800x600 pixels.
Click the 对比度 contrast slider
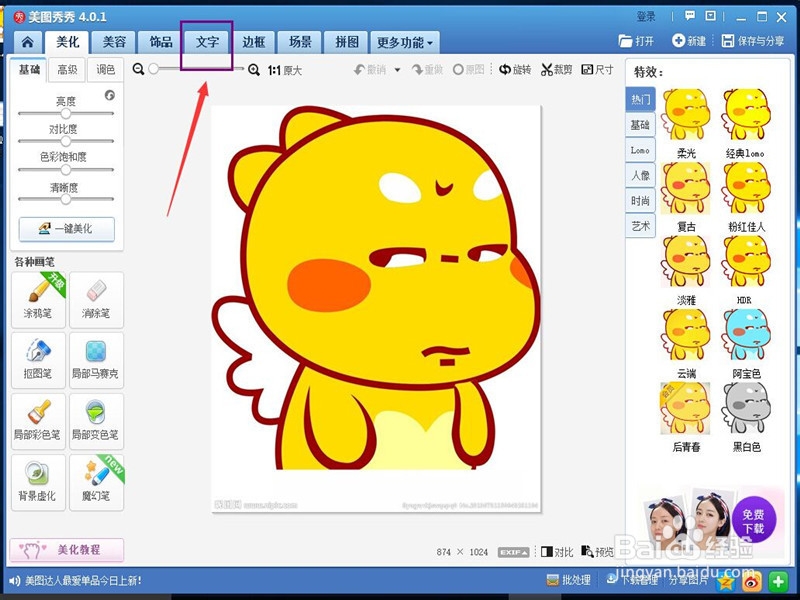66,141
